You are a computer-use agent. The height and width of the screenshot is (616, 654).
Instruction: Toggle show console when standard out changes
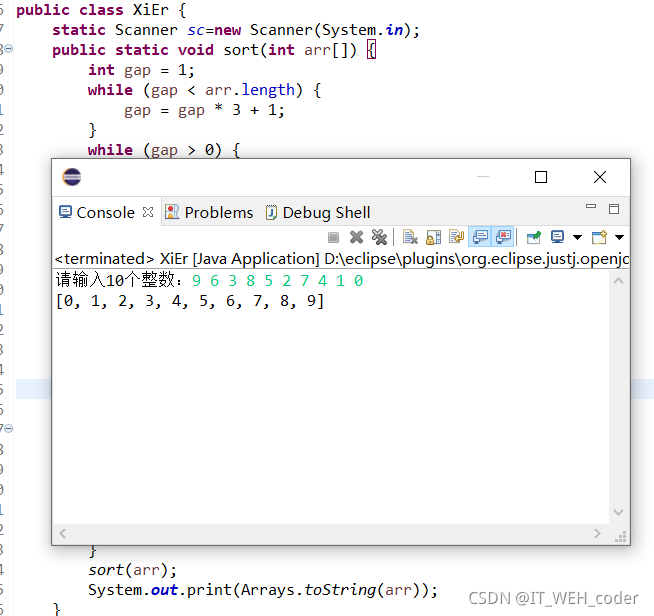[480, 237]
